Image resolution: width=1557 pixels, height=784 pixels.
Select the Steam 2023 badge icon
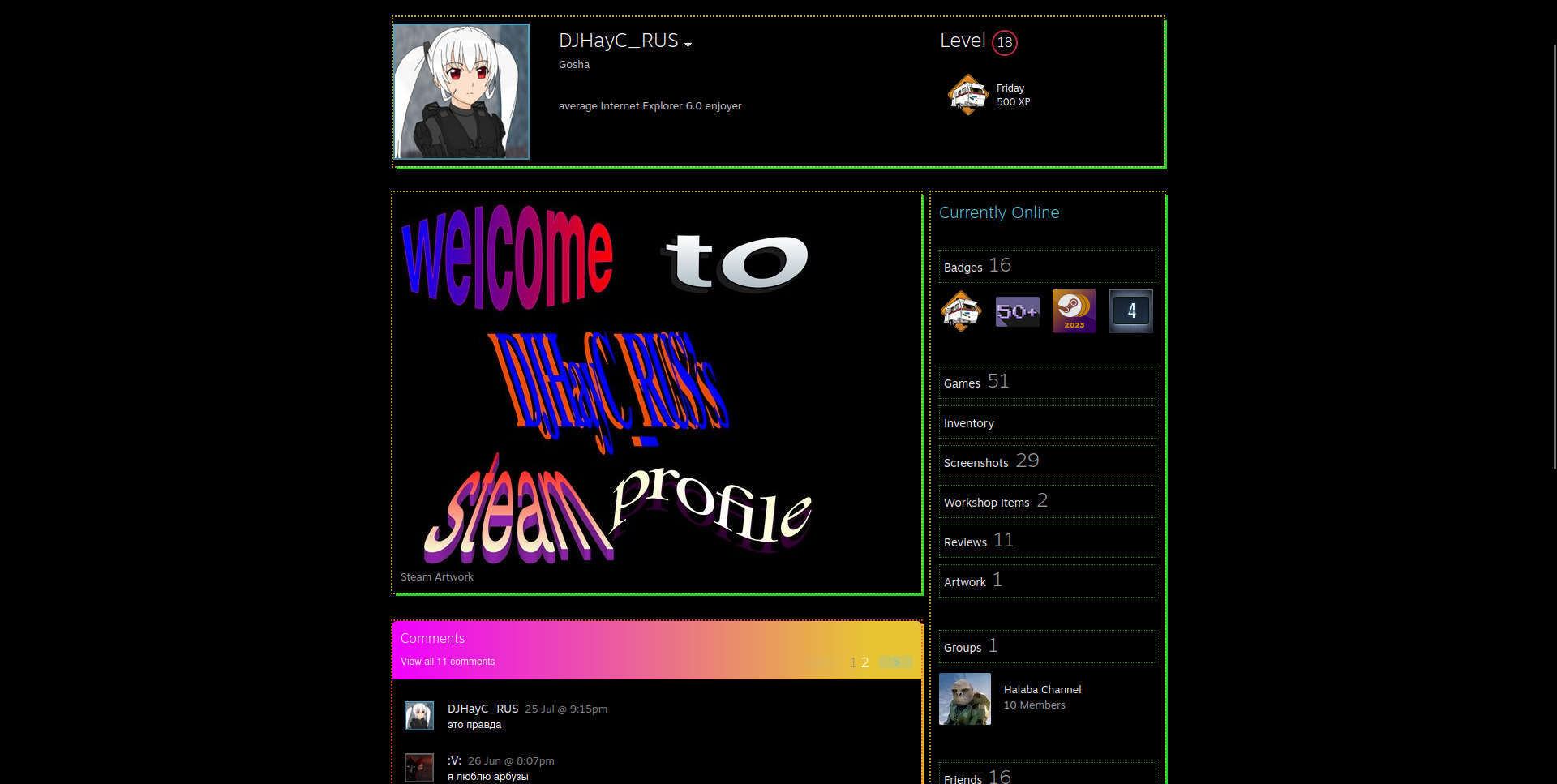point(1074,311)
